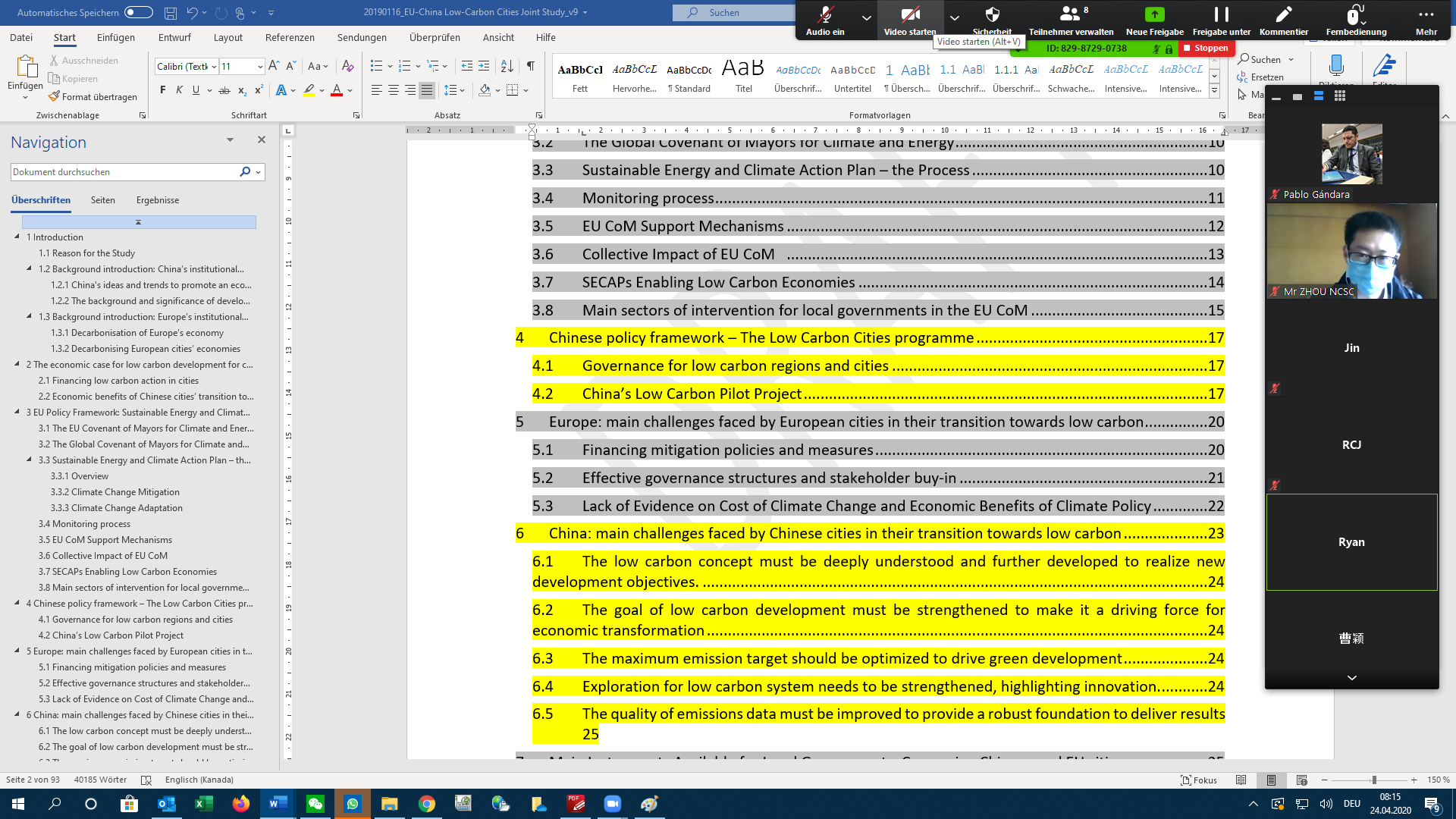This screenshot has width=1456, height=819.
Task: Click Zoom's Video starten camera icon
Action: tap(909, 14)
